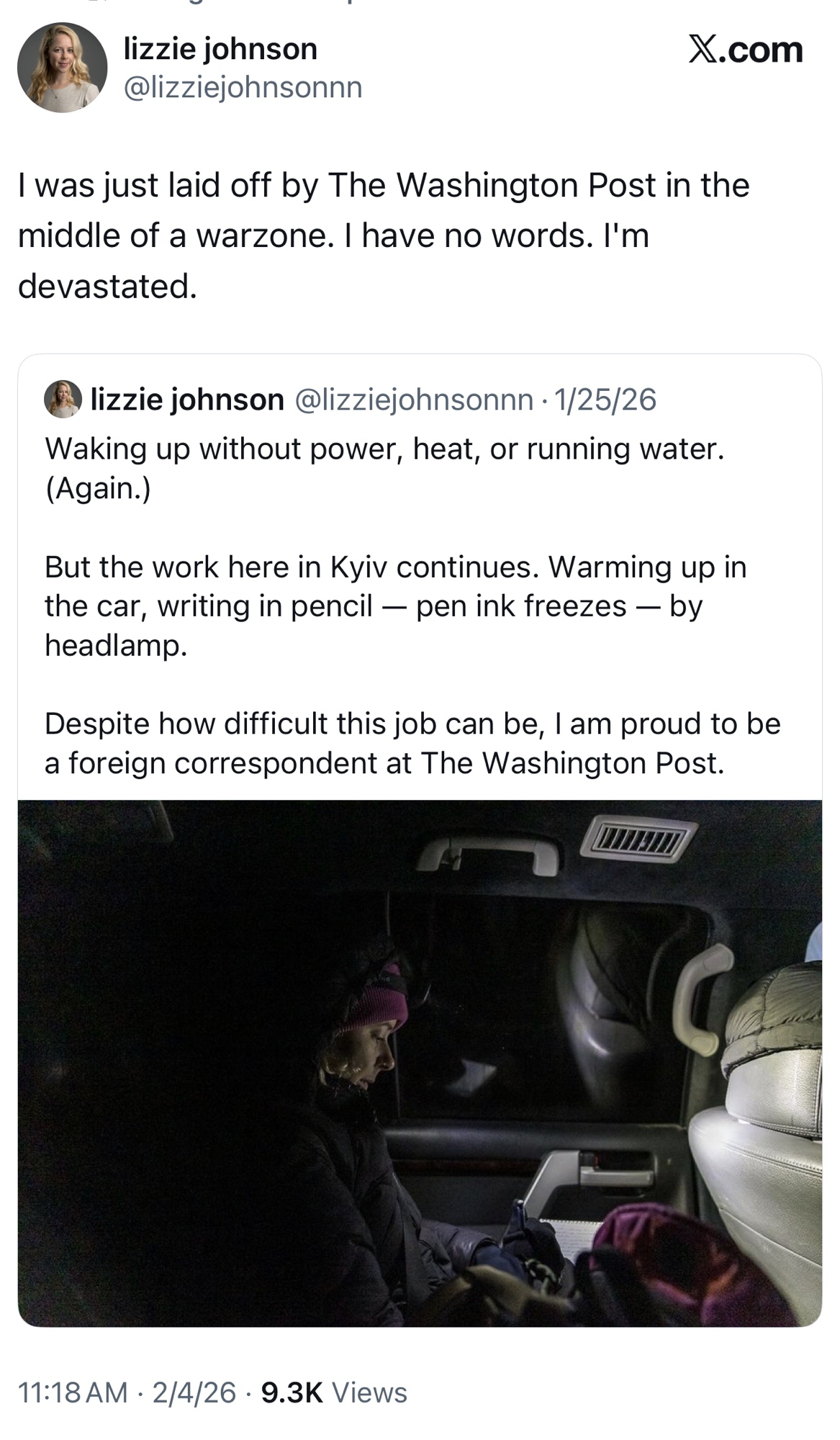Click the seat headrest with the puffer jacket
This screenshot has height=1440, width=840.
774,1037
